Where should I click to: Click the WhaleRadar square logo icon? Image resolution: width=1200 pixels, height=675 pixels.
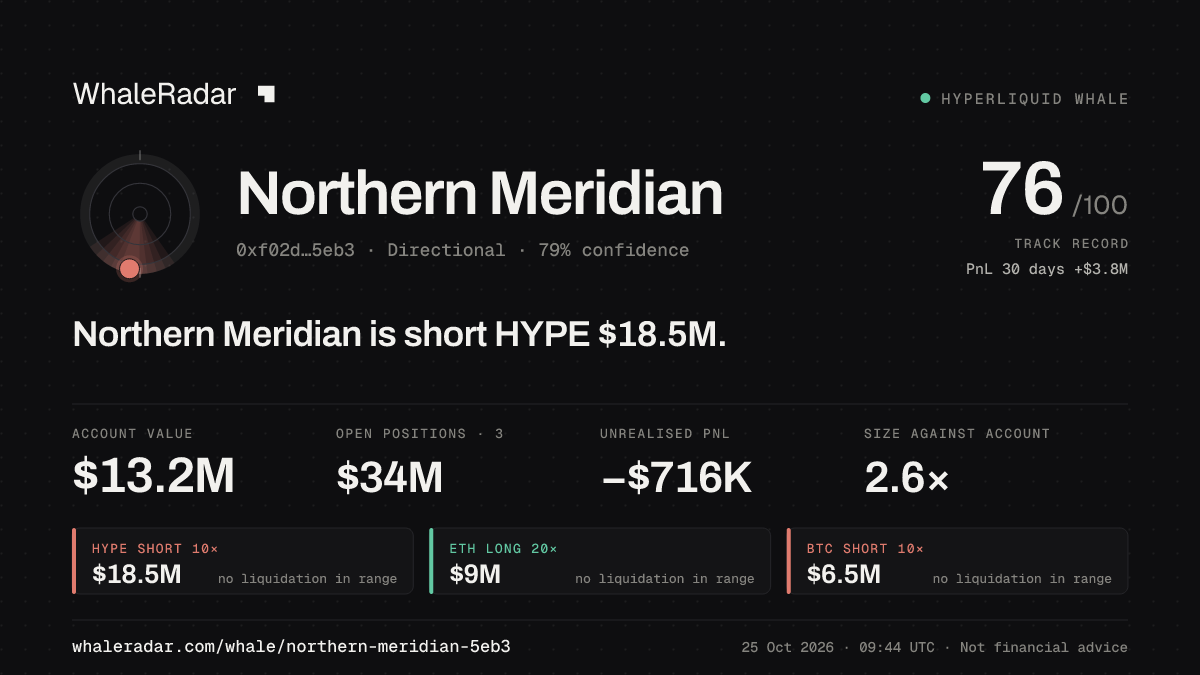point(266,94)
